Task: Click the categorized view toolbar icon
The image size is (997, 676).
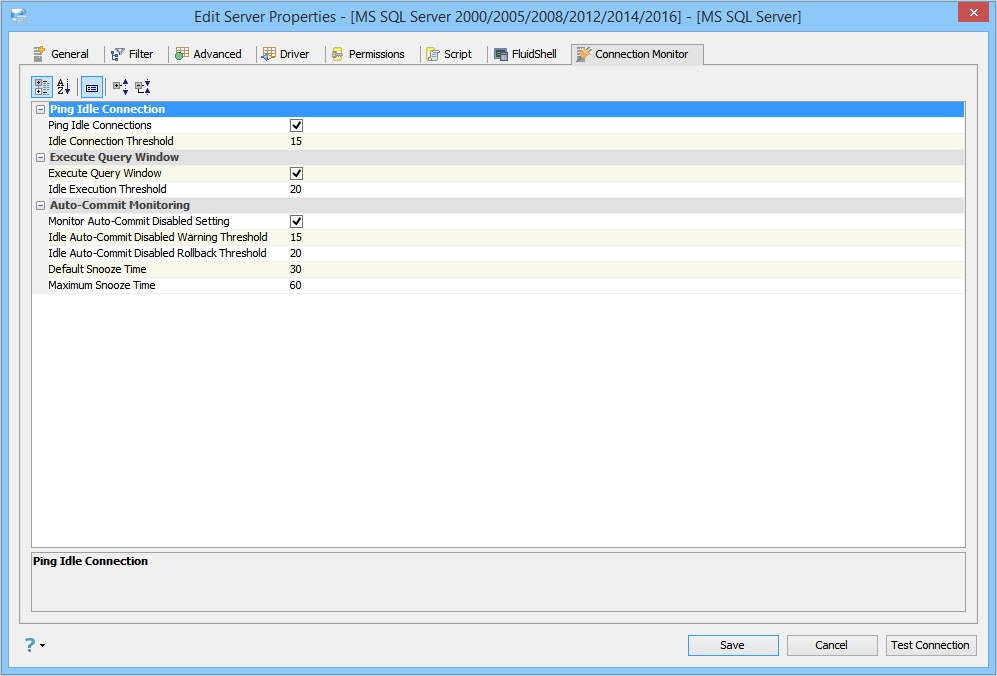Action: pos(42,87)
